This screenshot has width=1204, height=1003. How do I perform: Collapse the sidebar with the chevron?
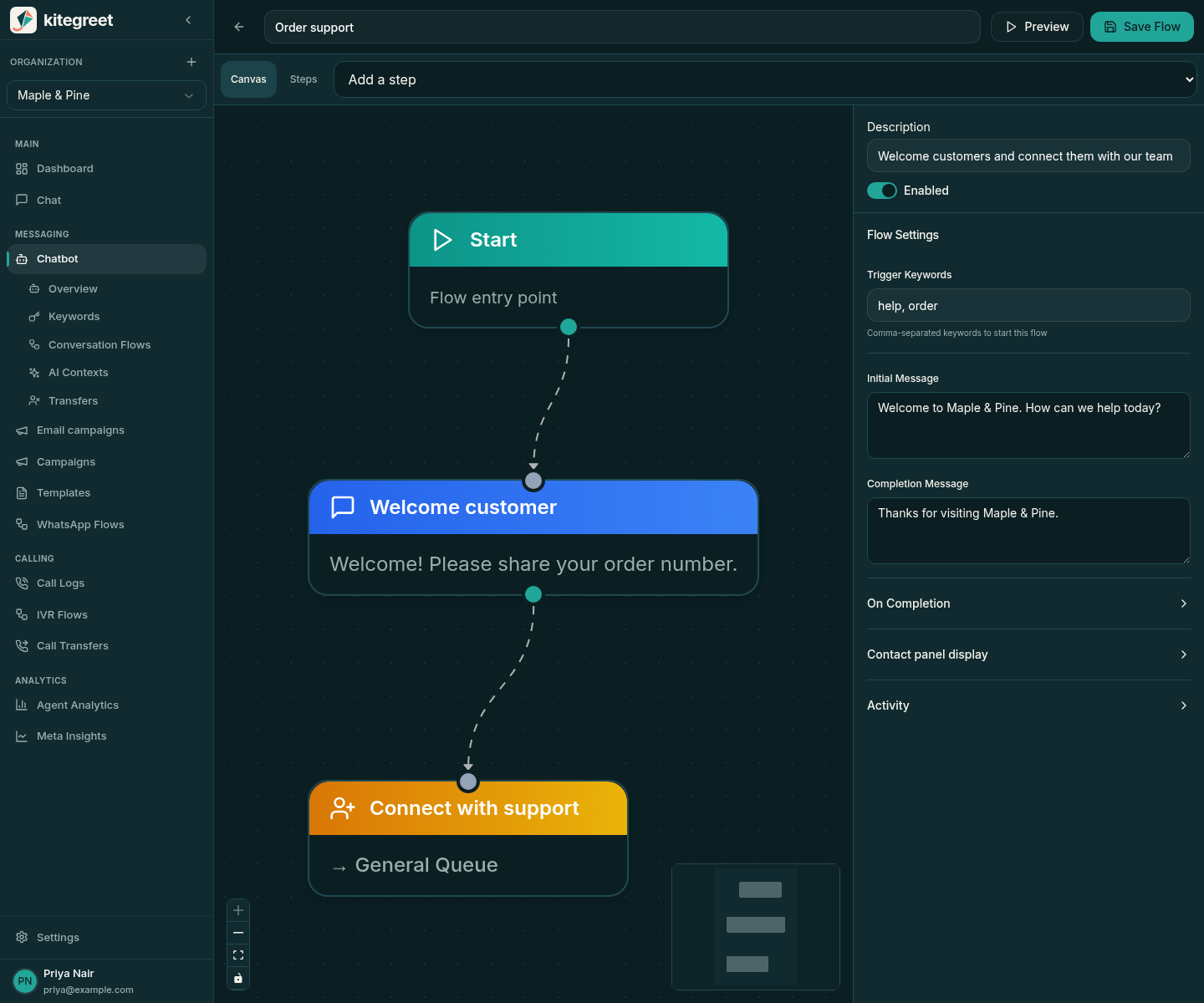pyautogui.click(x=188, y=20)
